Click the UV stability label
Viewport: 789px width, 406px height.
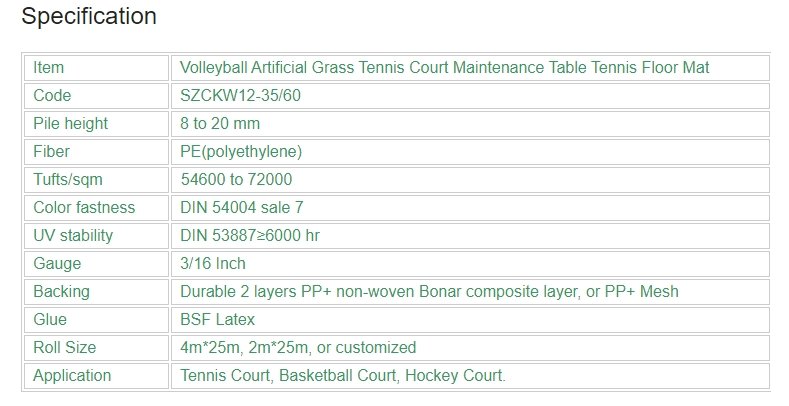tap(73, 235)
